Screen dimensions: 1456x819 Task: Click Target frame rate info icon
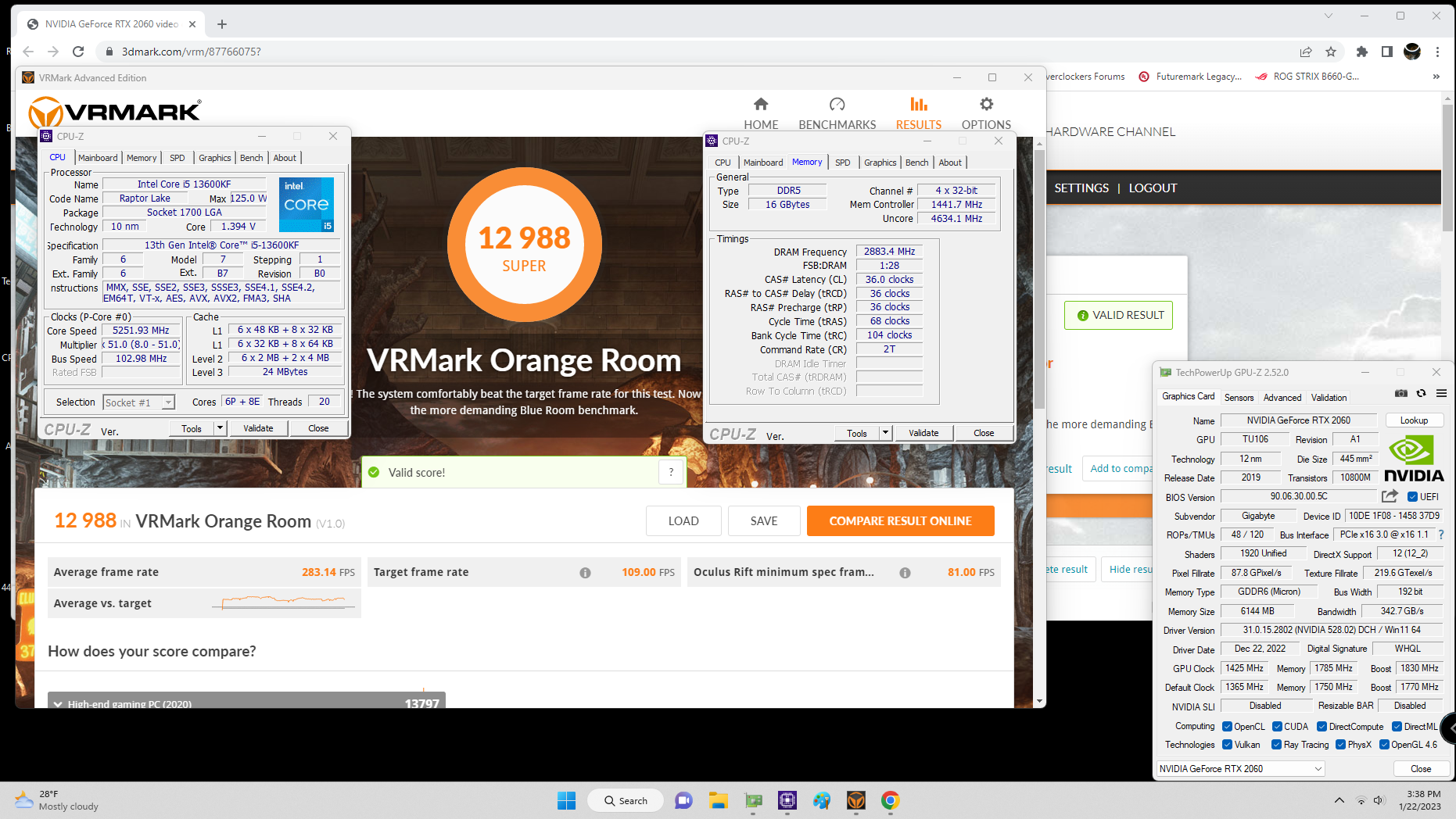point(585,573)
